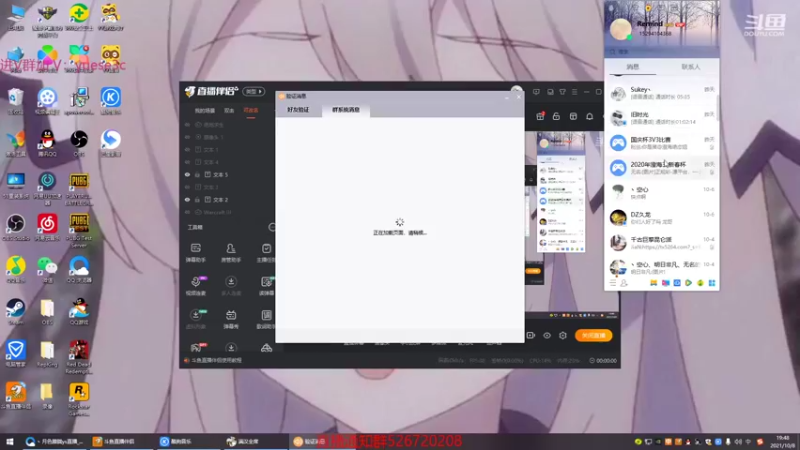The height and width of the screenshot is (450, 800).
Task: Toggle visibility eye for Warcraft III source
Action: (x=187, y=212)
